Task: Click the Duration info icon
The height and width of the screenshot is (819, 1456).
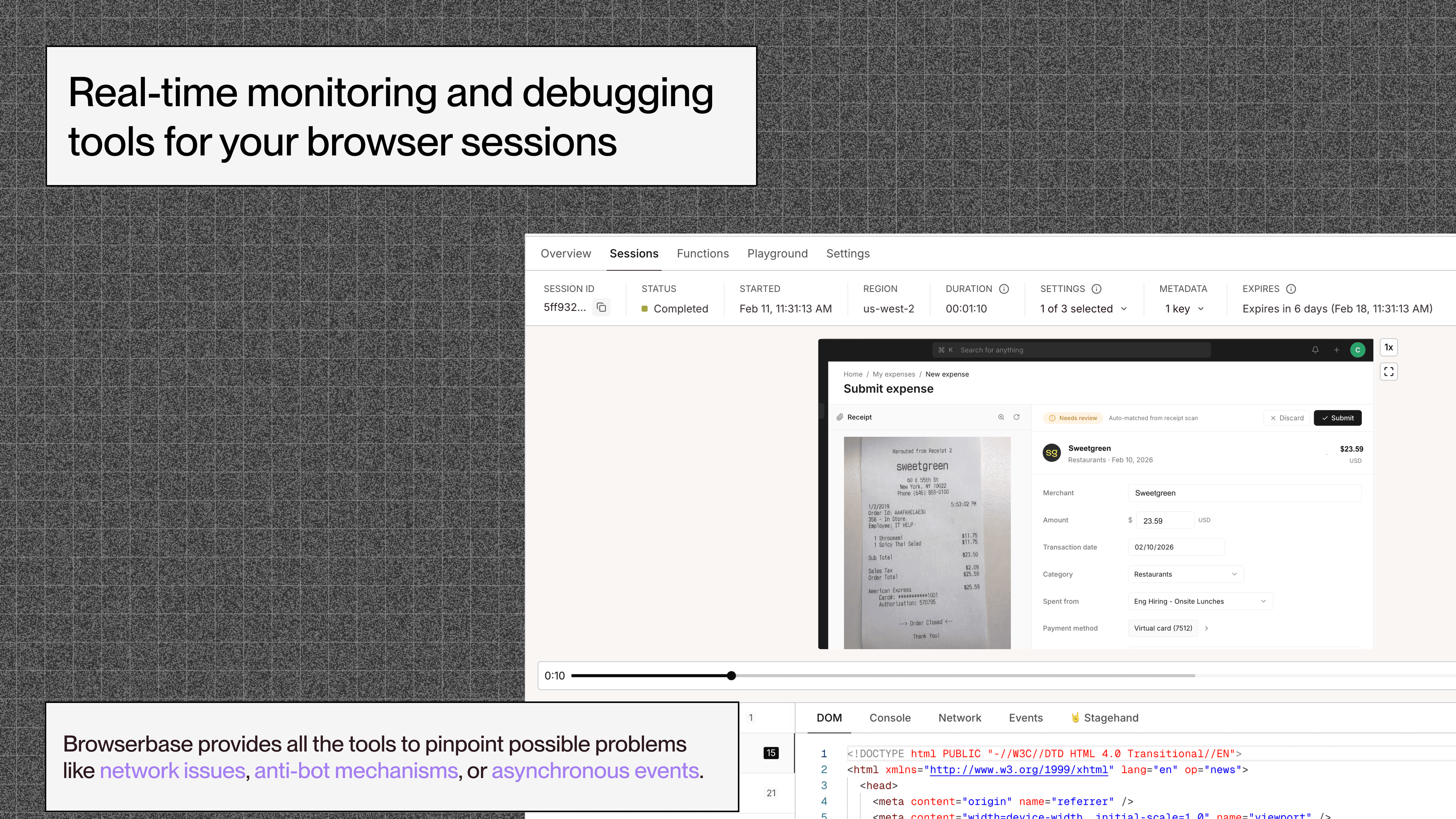Action: click(1004, 289)
